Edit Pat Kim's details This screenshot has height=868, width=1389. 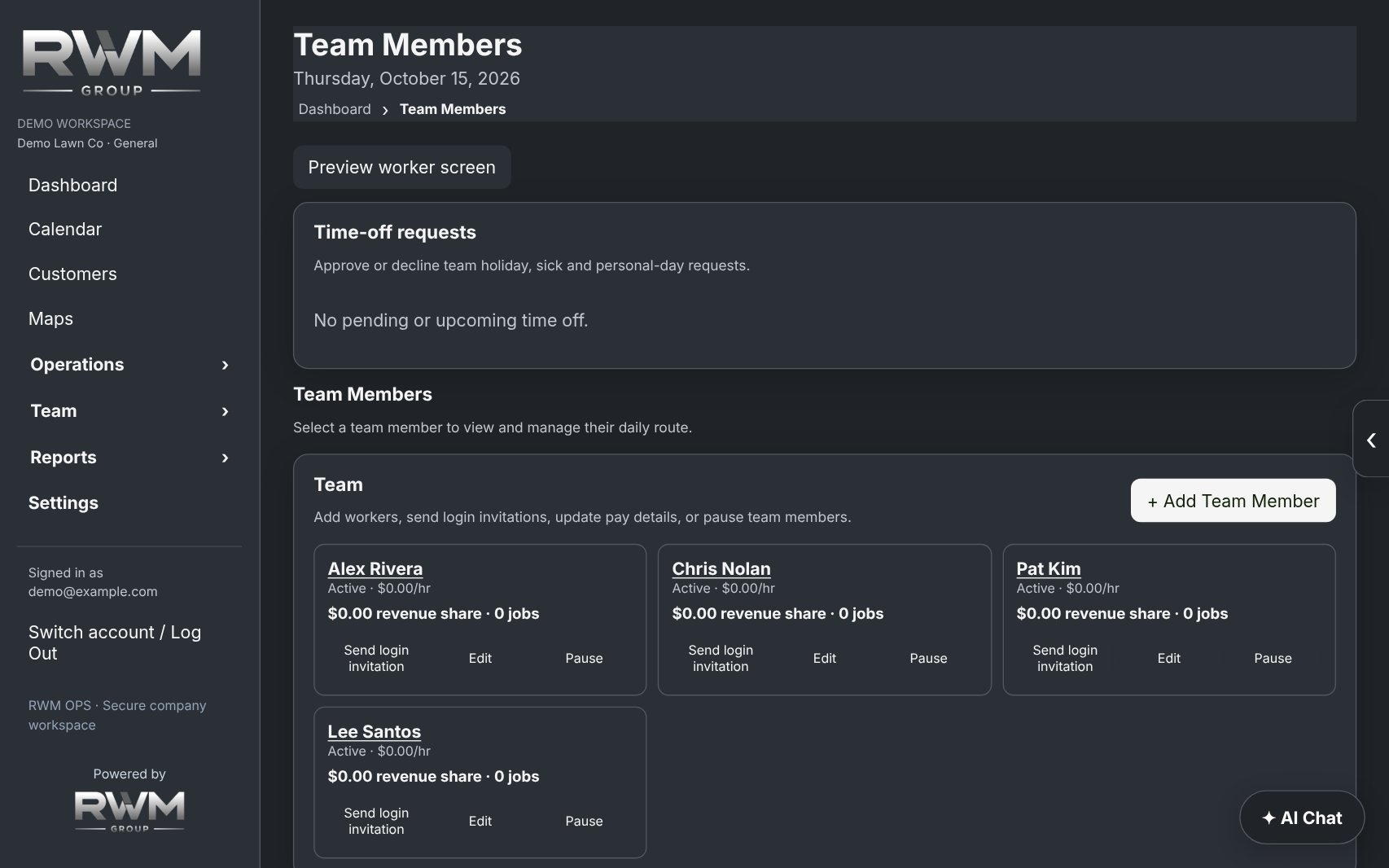(x=1169, y=658)
